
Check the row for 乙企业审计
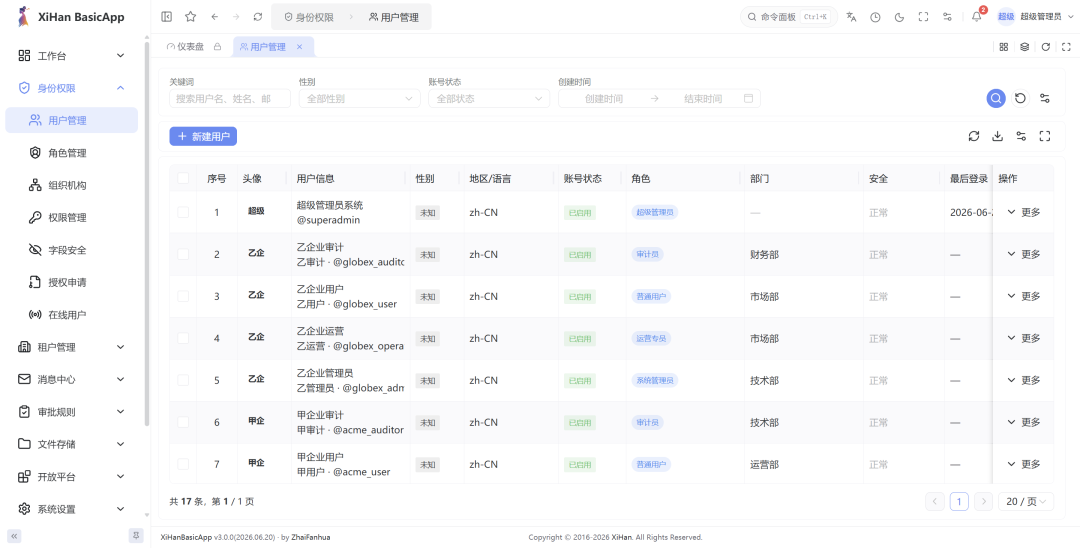tap(183, 254)
